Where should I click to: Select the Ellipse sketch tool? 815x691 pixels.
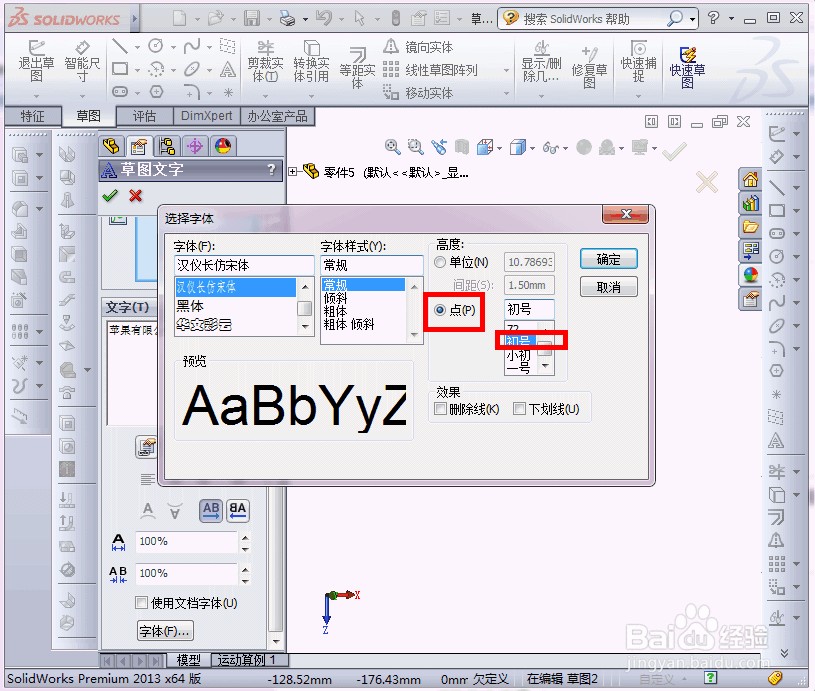pos(192,69)
